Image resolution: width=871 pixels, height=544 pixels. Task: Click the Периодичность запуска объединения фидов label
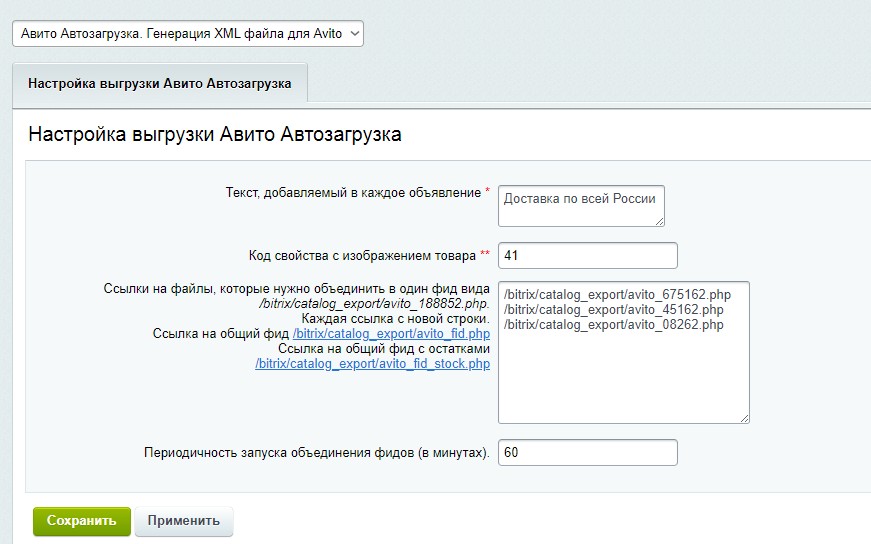316,453
